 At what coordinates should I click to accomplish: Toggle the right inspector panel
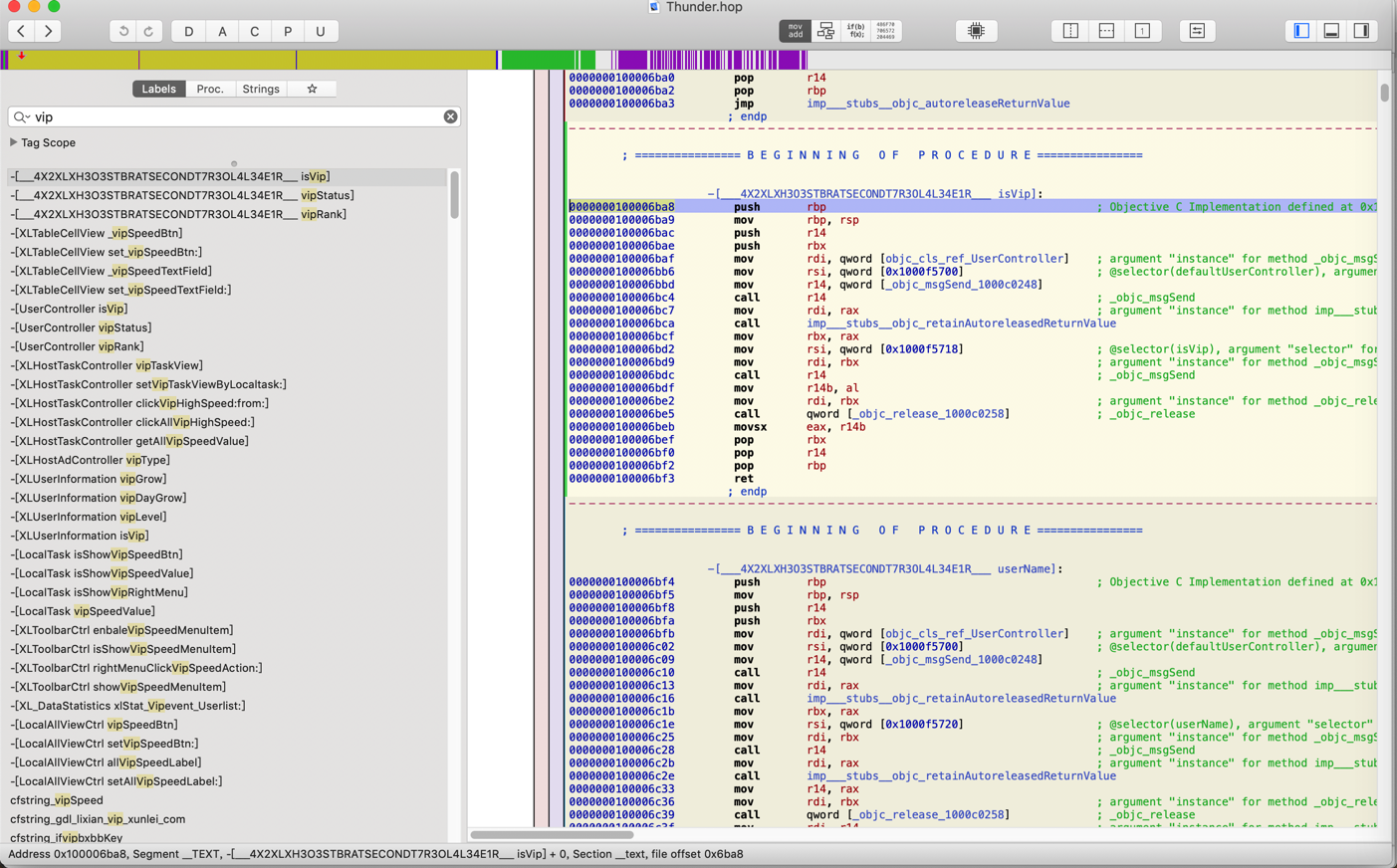(x=1361, y=32)
